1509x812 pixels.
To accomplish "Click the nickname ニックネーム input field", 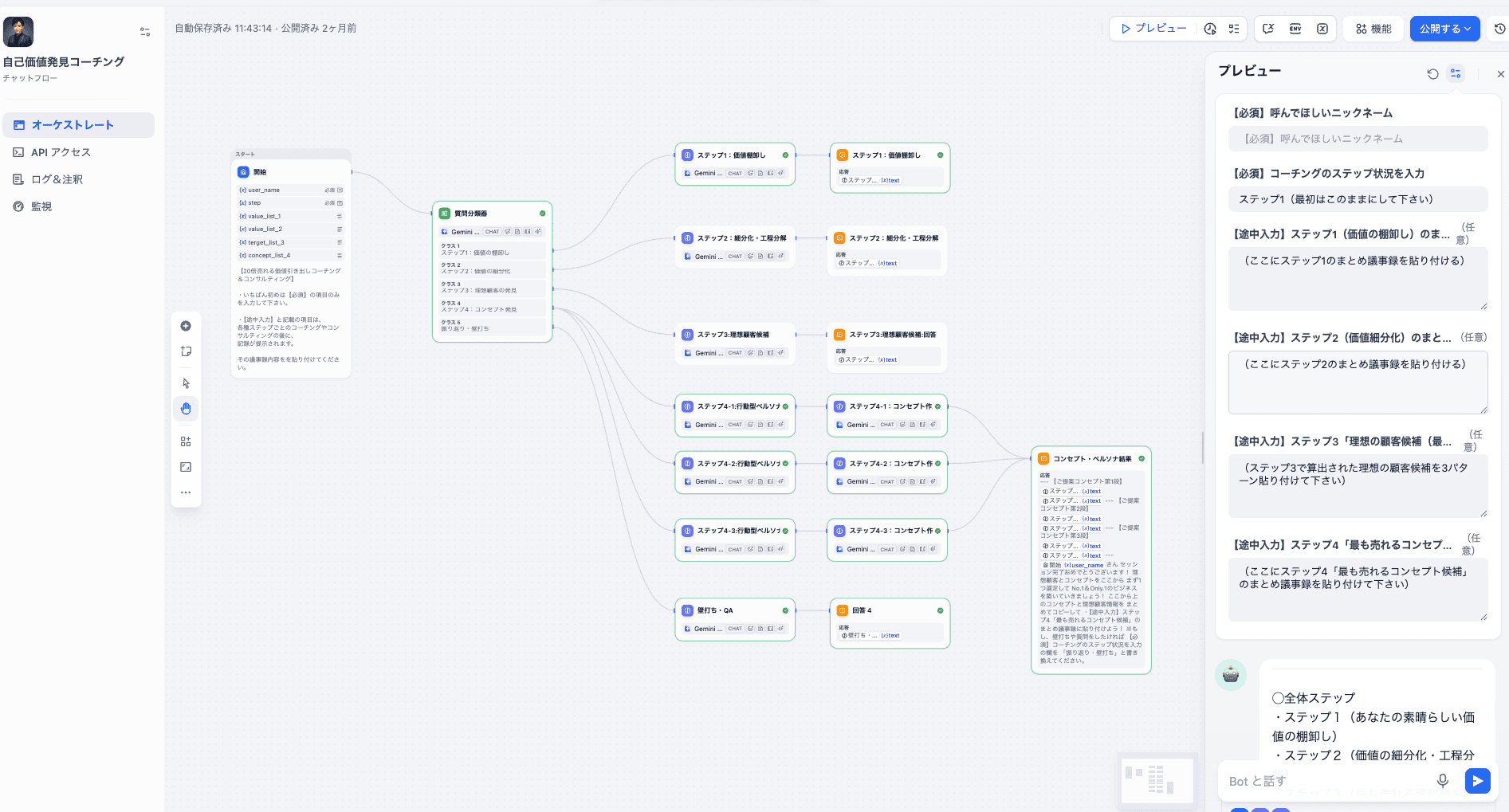I will tap(1358, 139).
